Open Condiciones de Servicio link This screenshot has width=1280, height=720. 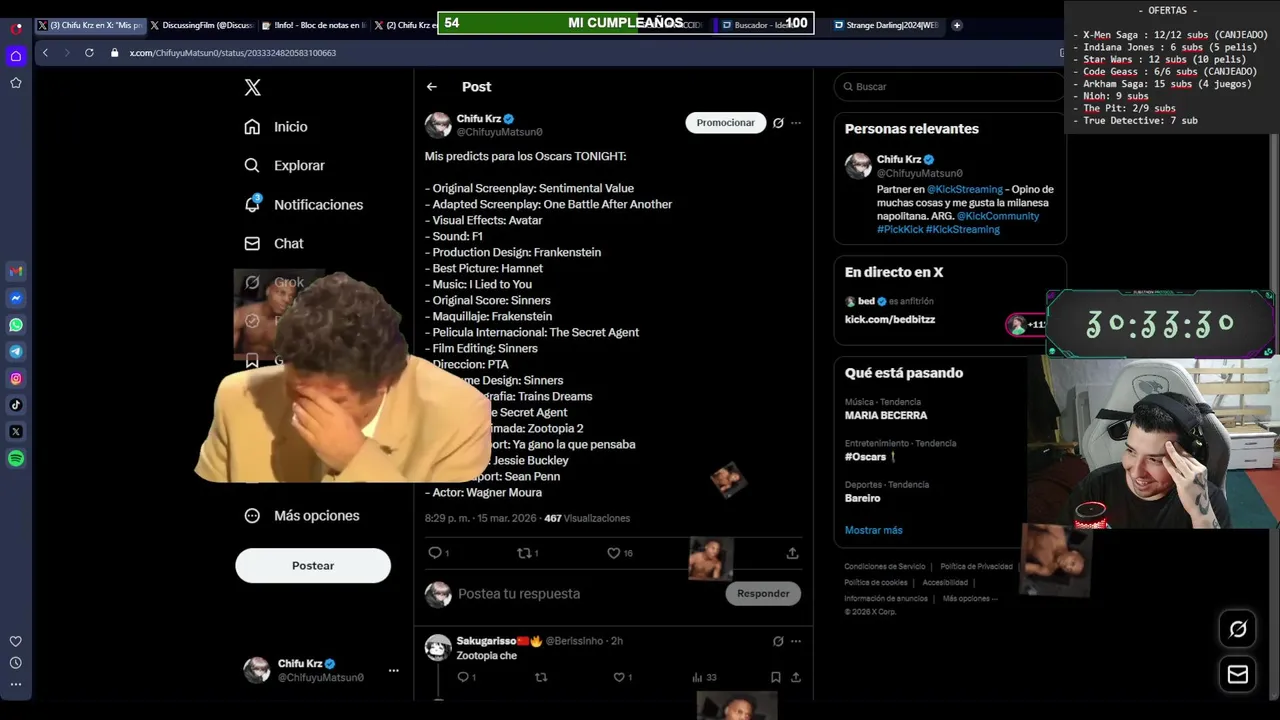(x=885, y=567)
